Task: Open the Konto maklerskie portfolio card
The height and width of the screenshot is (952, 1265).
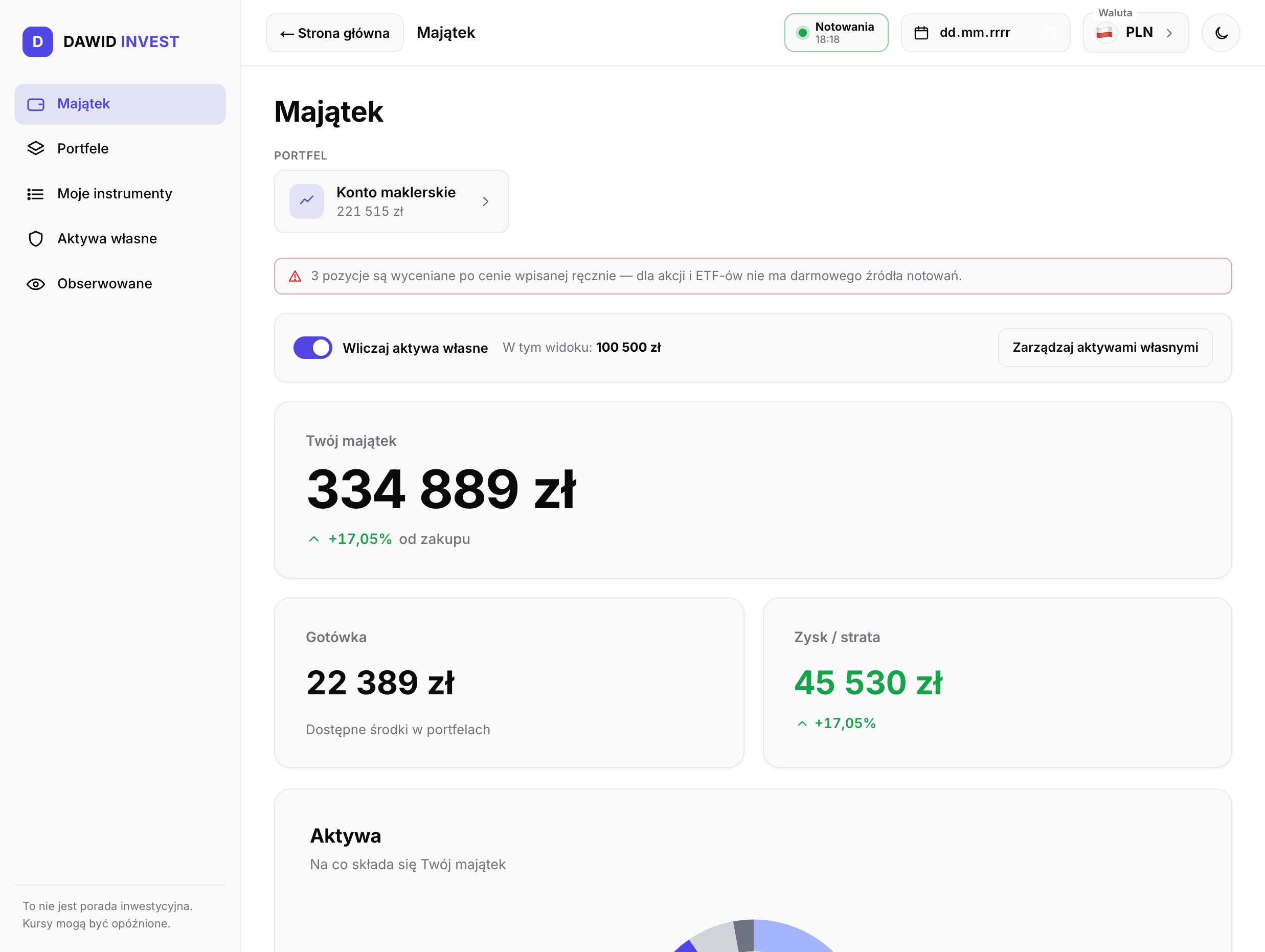Action: 391,201
